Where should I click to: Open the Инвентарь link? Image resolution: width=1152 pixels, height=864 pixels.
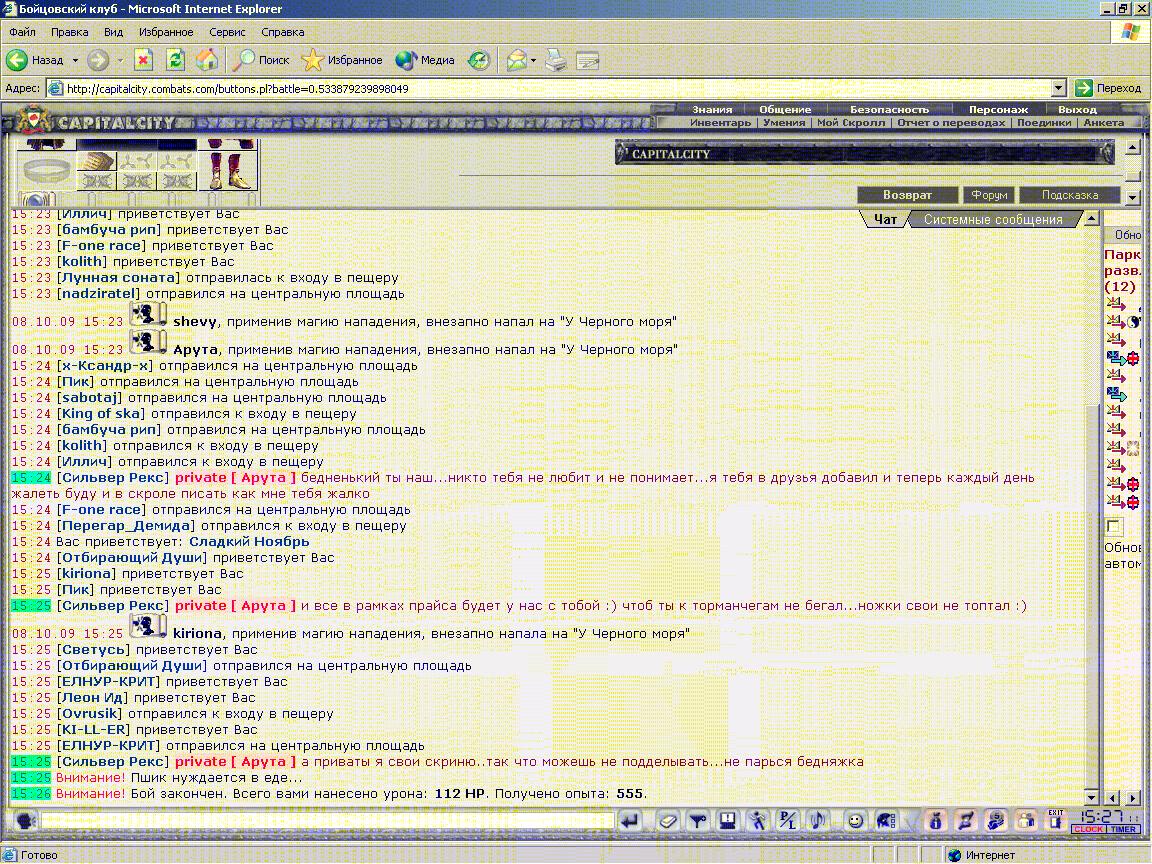pyautogui.click(x=720, y=123)
